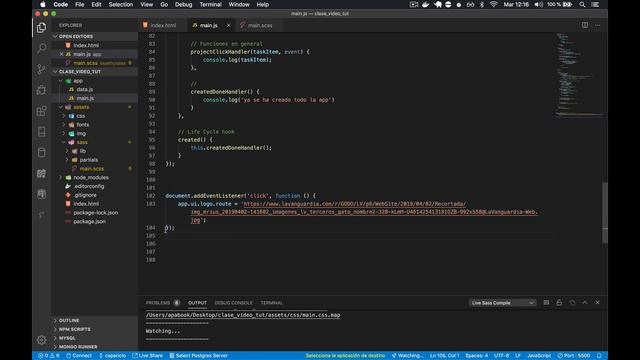Viewport: 640px width, 360px height.
Task: Change UTF-8 file encoding
Action: (502, 356)
